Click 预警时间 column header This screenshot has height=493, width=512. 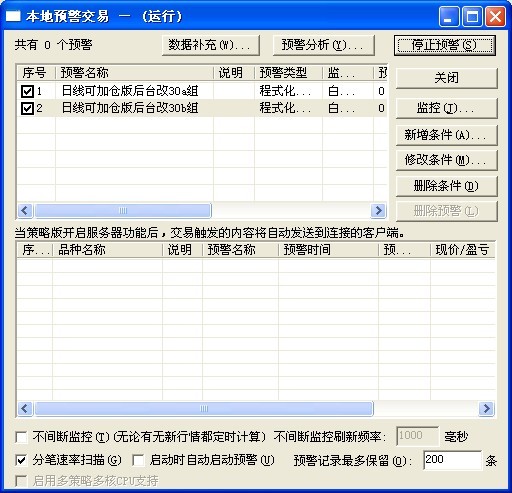click(x=328, y=250)
